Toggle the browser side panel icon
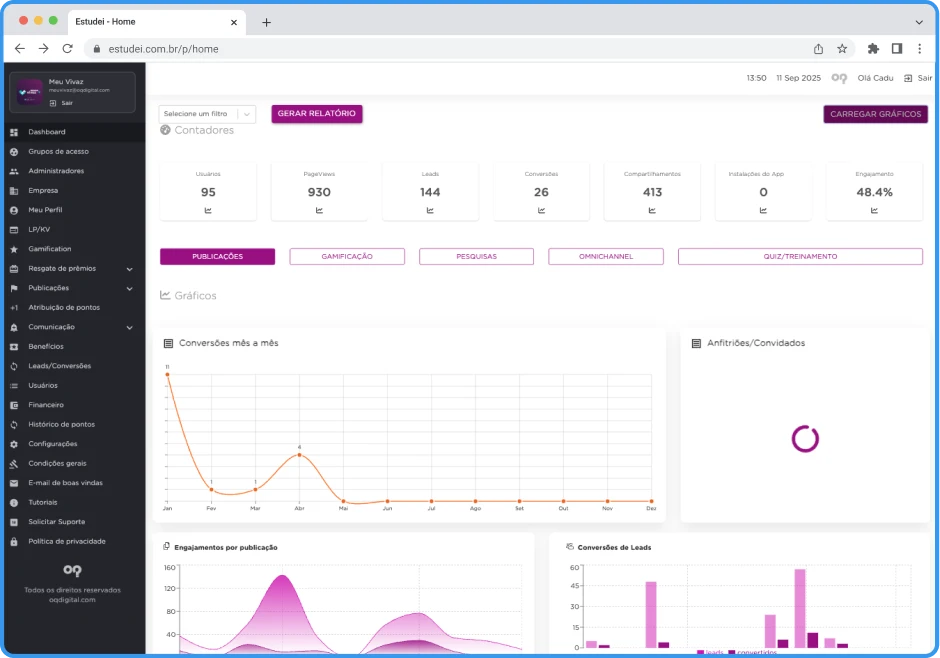 897,48
